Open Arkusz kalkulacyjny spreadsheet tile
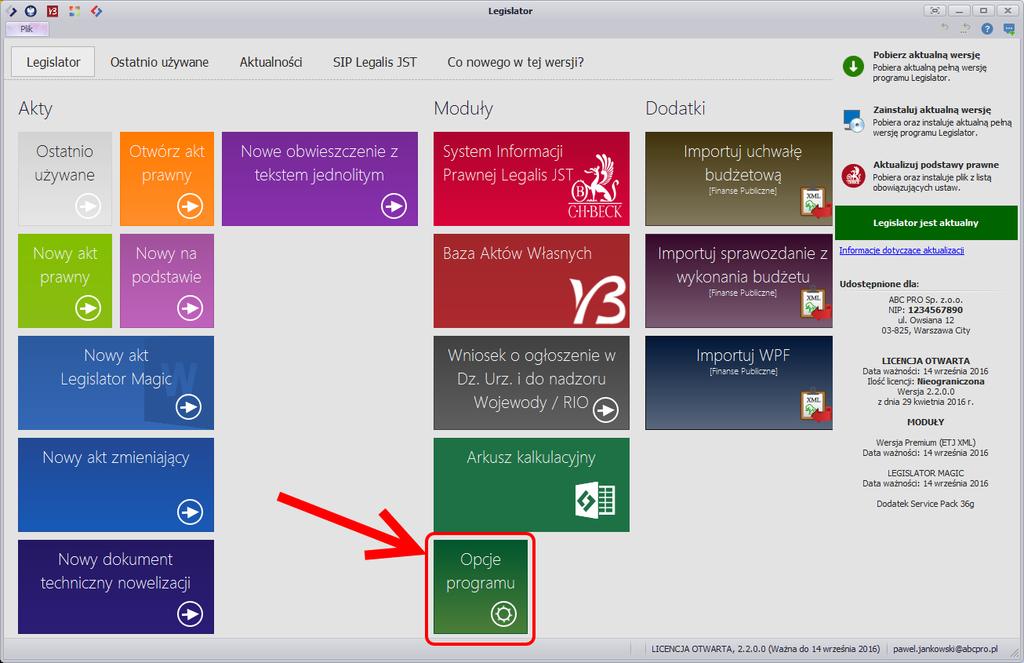Image resolution: width=1024 pixels, height=663 pixels. 532,485
